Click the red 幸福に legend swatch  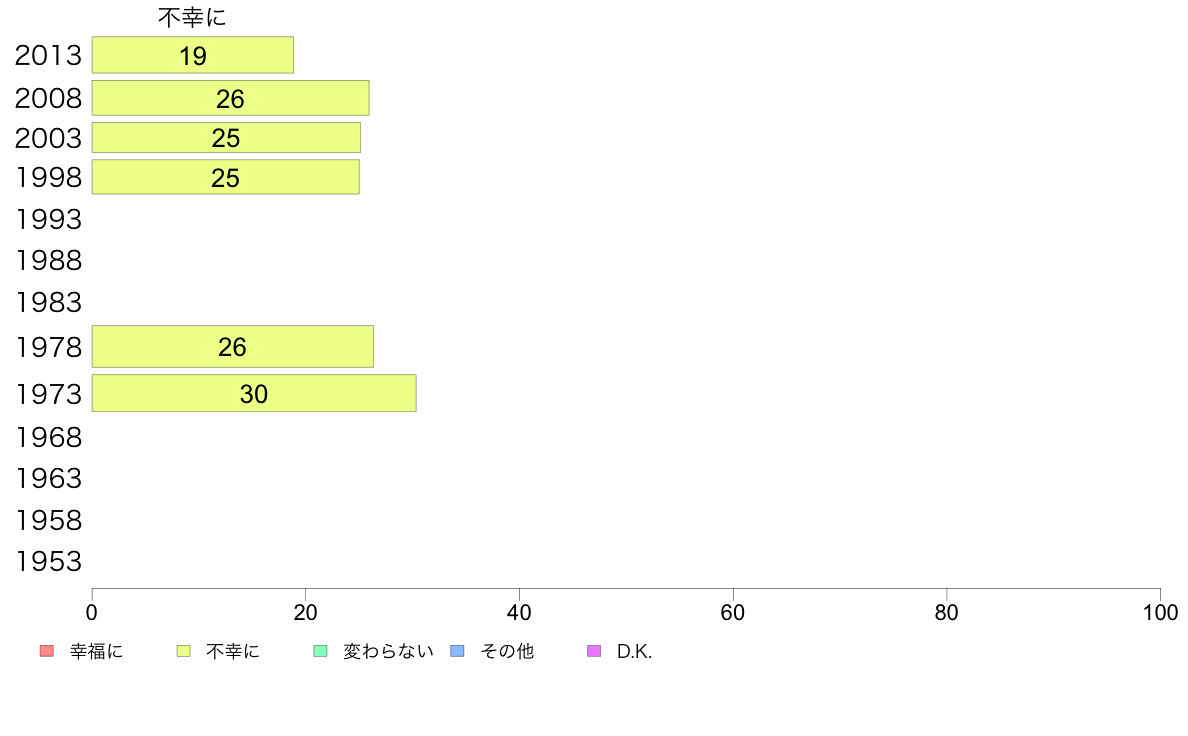[46, 651]
